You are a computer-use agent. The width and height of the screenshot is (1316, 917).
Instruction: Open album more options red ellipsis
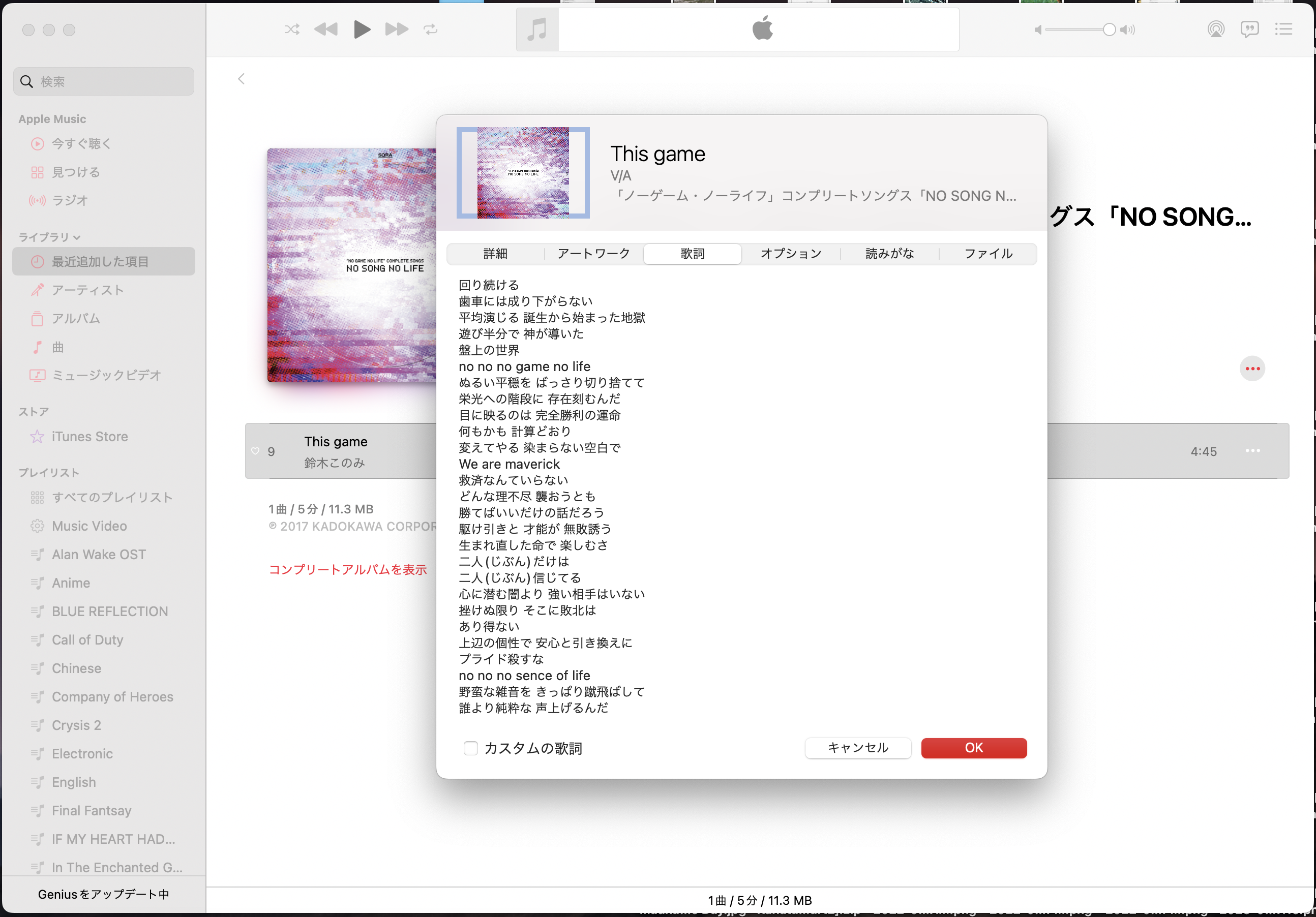pyautogui.click(x=1252, y=369)
